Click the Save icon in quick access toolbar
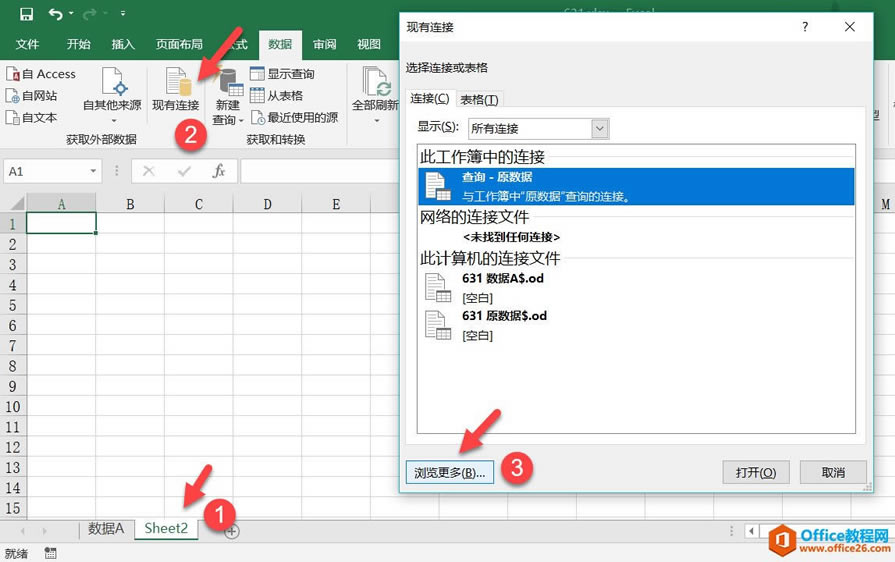 [x=26, y=14]
